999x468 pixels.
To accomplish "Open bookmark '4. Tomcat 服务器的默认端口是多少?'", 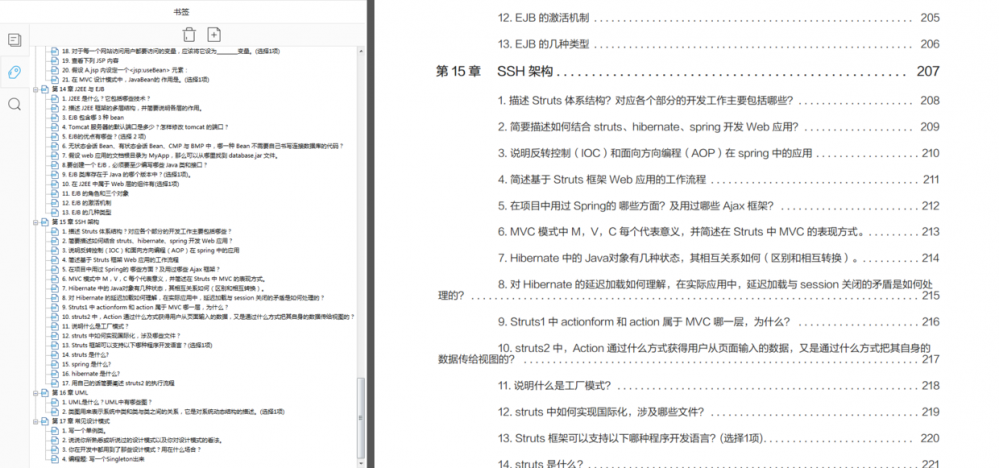I will [x=145, y=127].
